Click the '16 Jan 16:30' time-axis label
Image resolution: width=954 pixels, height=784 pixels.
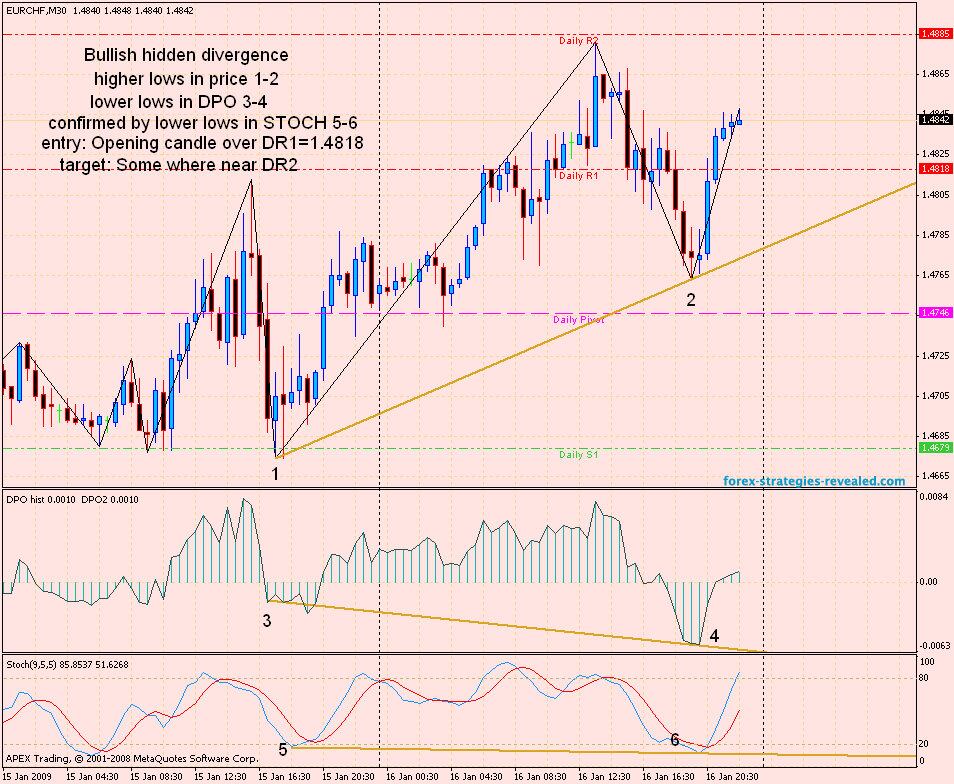(668, 777)
